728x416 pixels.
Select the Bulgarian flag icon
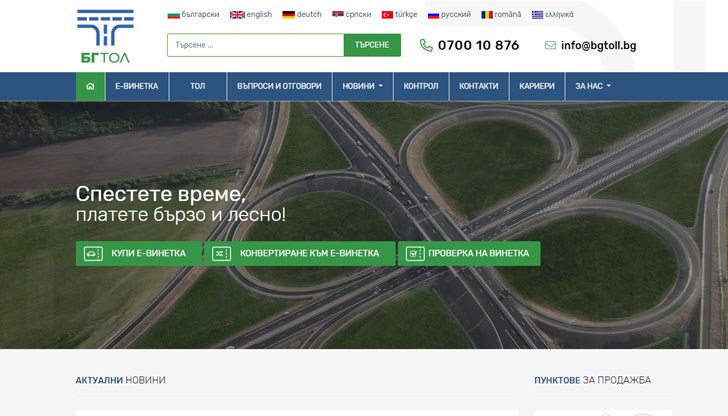pyautogui.click(x=174, y=15)
